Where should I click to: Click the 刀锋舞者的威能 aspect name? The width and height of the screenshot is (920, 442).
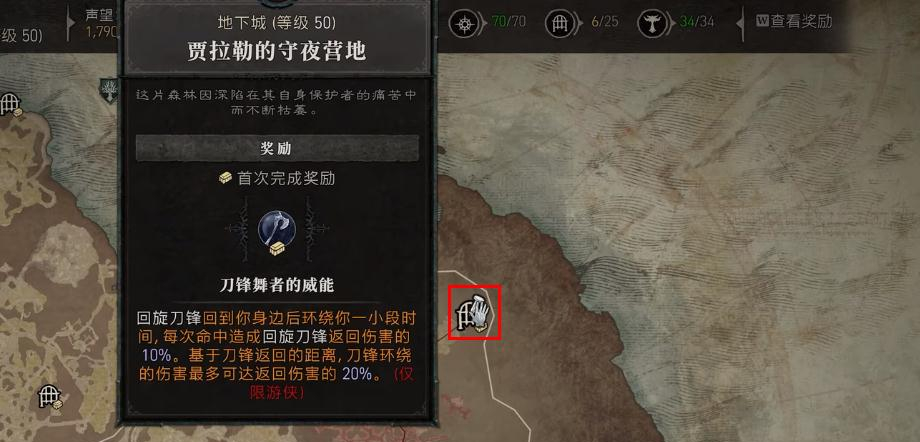(x=277, y=285)
